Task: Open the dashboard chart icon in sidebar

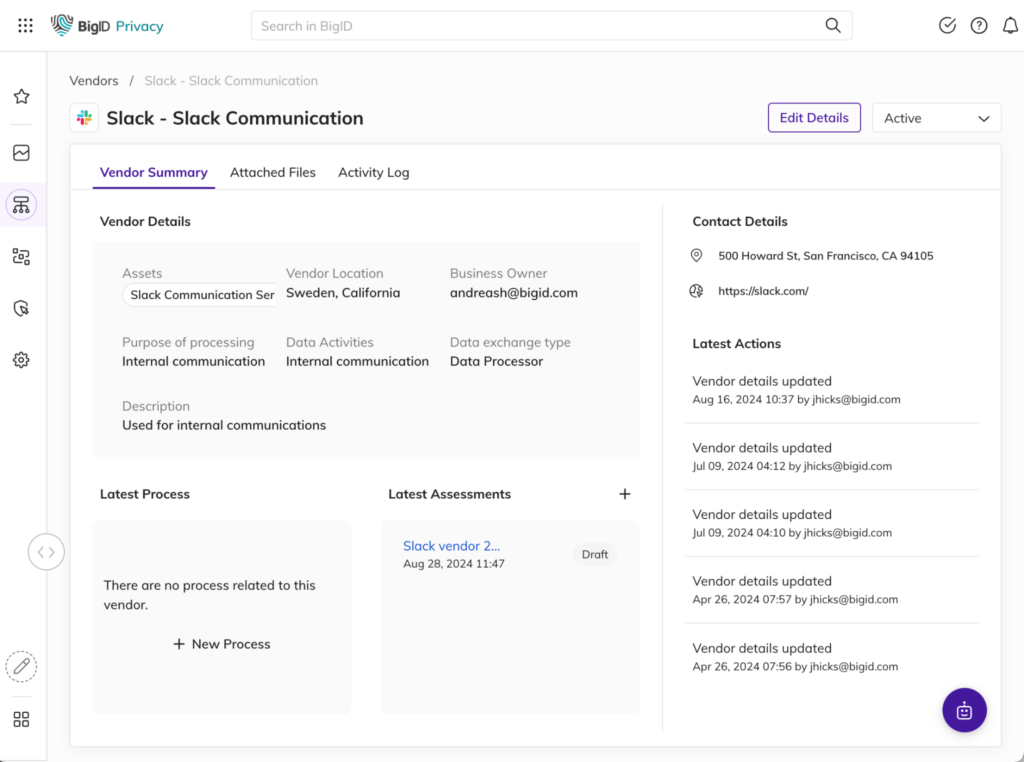Action: [x=21, y=153]
